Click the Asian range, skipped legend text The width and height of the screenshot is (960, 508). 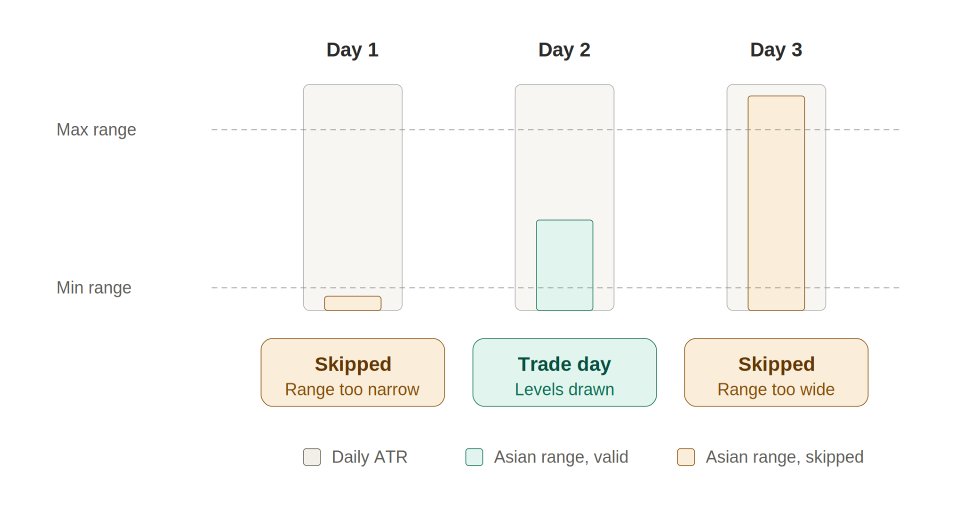click(784, 457)
